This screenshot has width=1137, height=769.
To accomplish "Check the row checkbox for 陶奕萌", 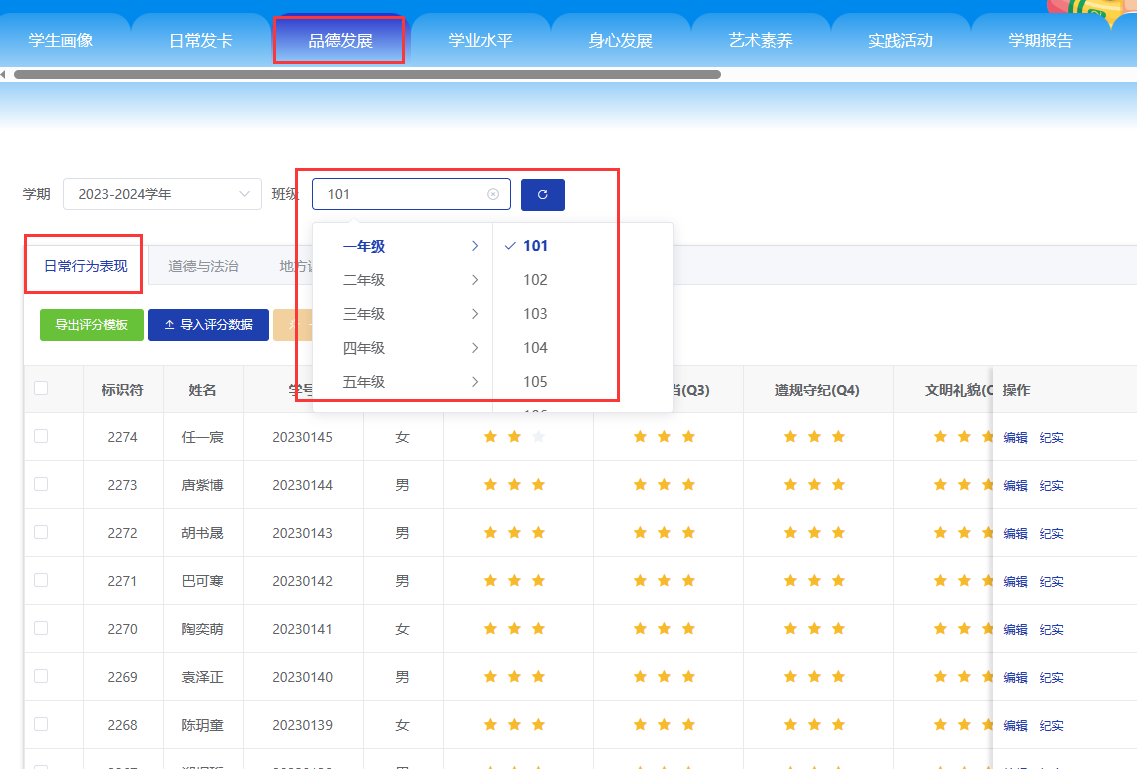I will pyautogui.click(x=41, y=628).
